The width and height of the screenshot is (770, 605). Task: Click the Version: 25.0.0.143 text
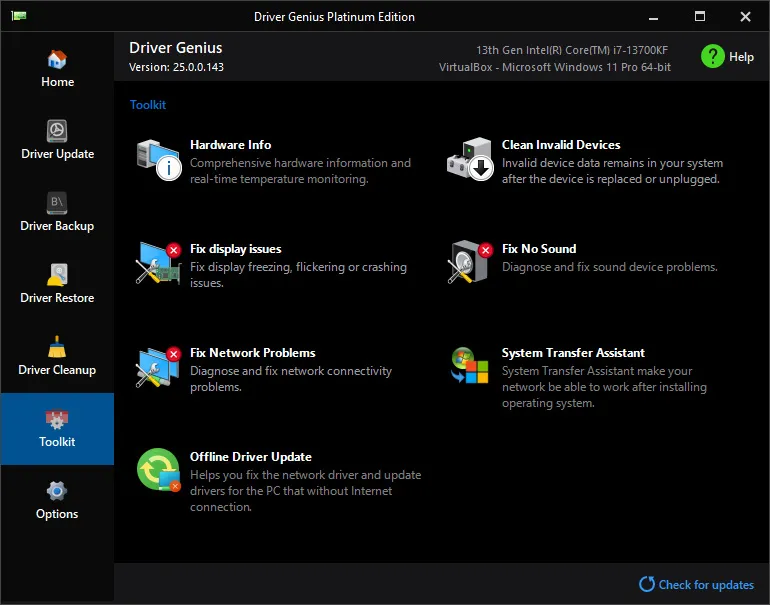tap(176, 67)
